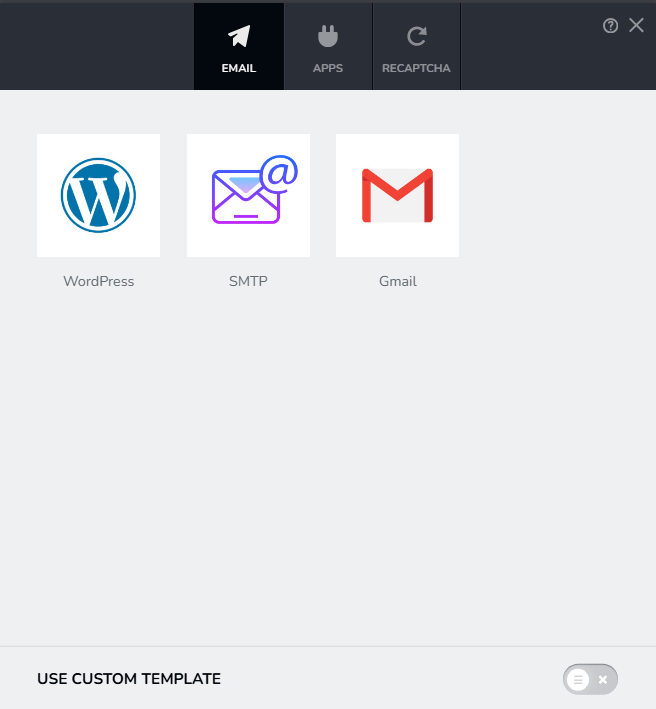This screenshot has width=656, height=709.
Task: Select the Gmail logo tile
Action: point(397,195)
